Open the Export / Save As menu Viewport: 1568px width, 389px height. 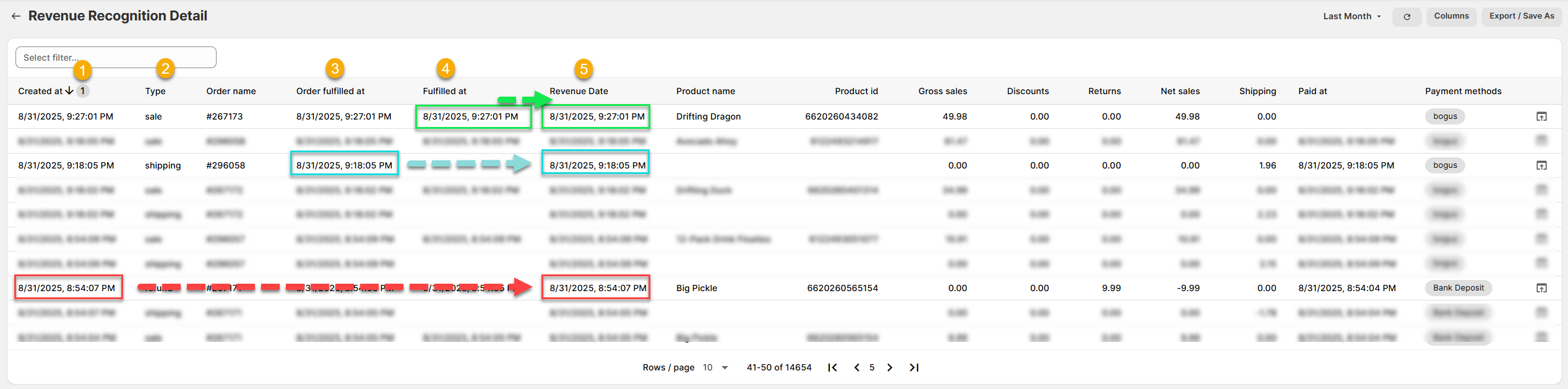[1521, 16]
